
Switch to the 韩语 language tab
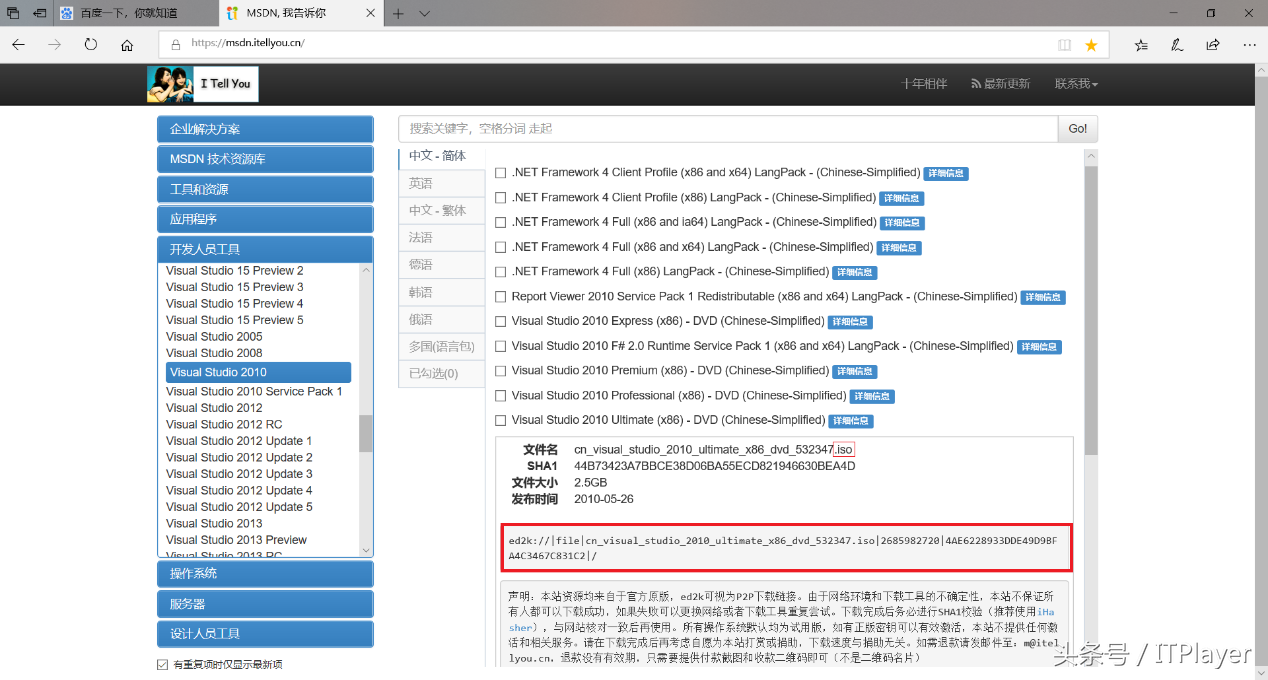[441, 292]
